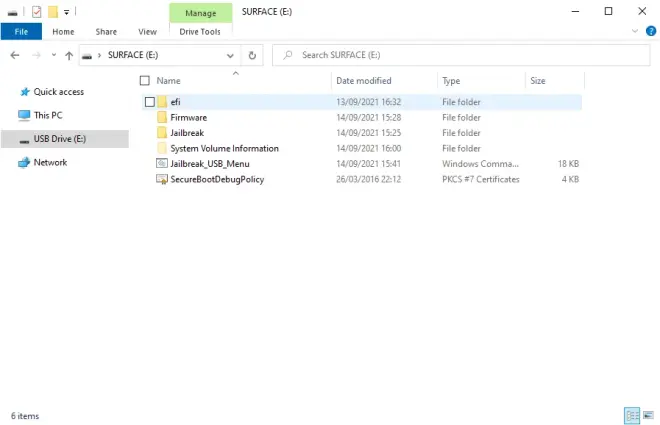660x425 pixels.
Task: Click the SecureBootDebugPolicy certificate icon
Action: coord(162,179)
